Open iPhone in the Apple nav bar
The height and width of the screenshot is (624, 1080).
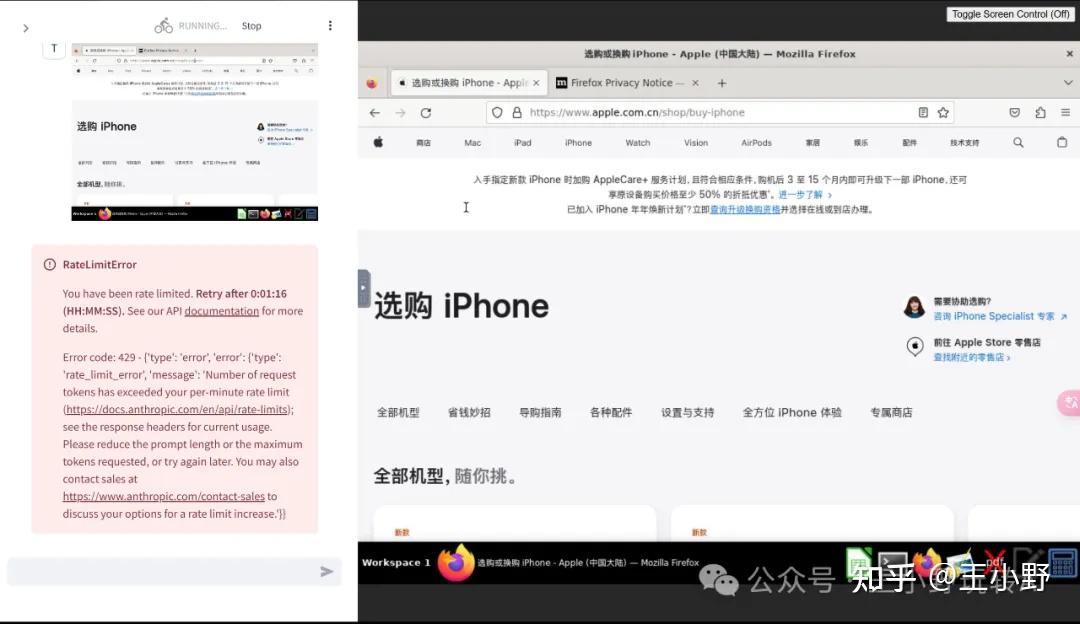579,143
